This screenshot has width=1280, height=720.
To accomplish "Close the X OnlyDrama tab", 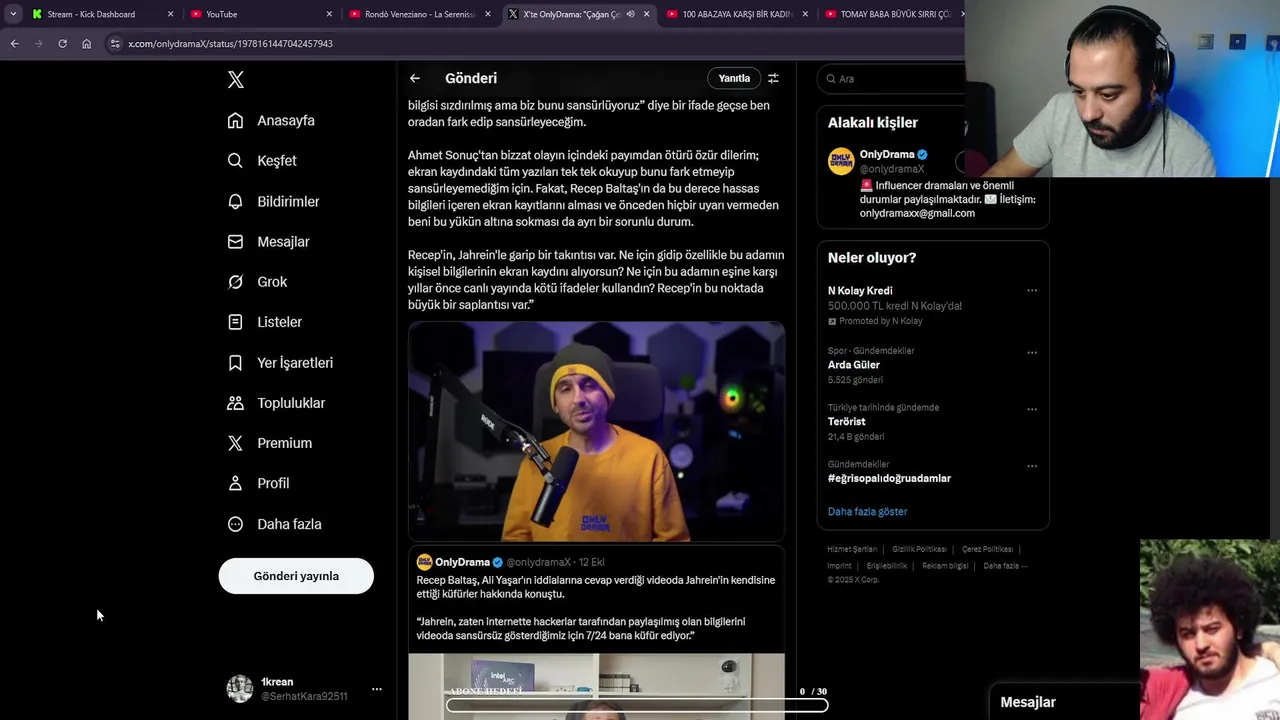I will (646, 14).
